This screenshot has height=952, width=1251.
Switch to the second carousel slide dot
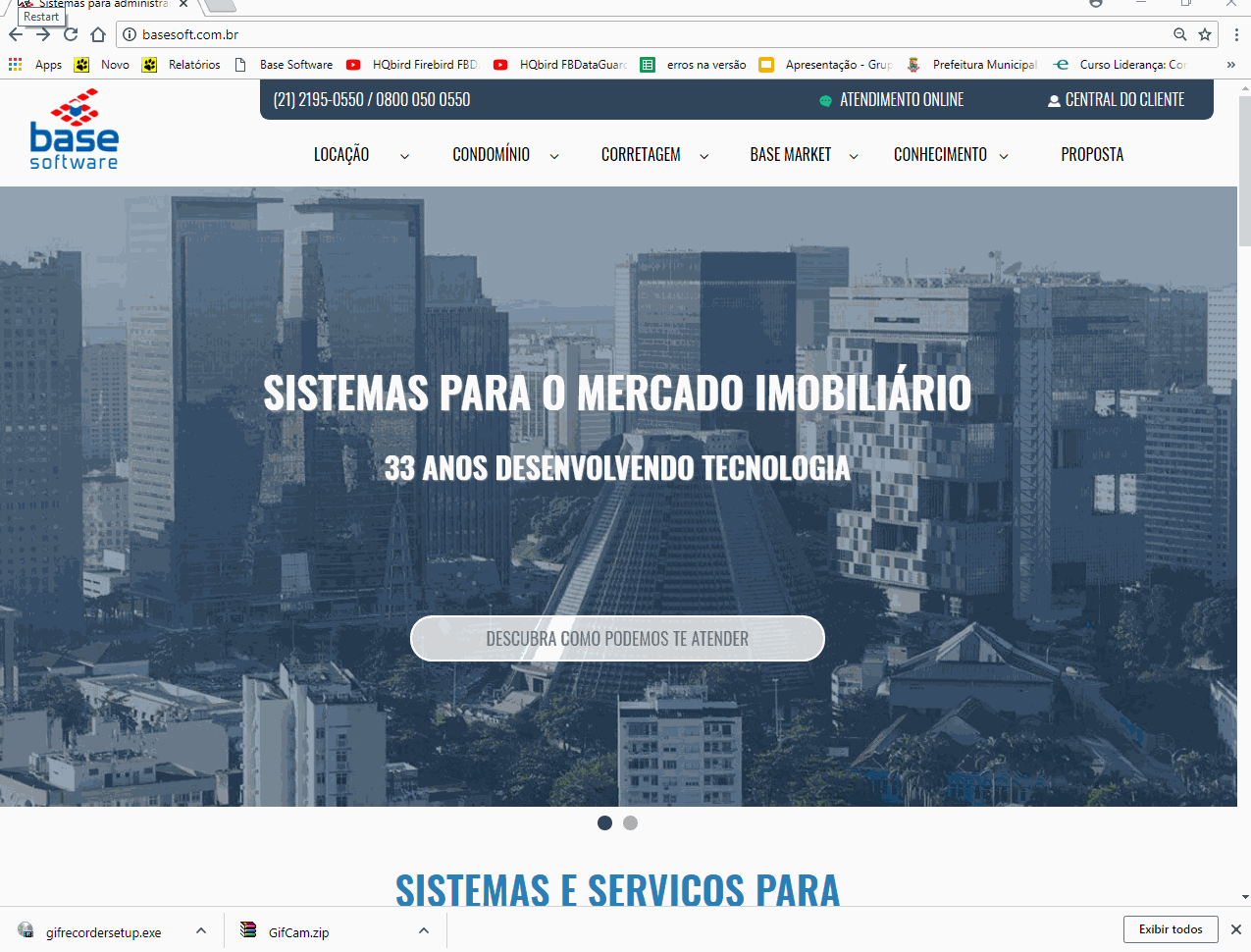click(x=630, y=822)
